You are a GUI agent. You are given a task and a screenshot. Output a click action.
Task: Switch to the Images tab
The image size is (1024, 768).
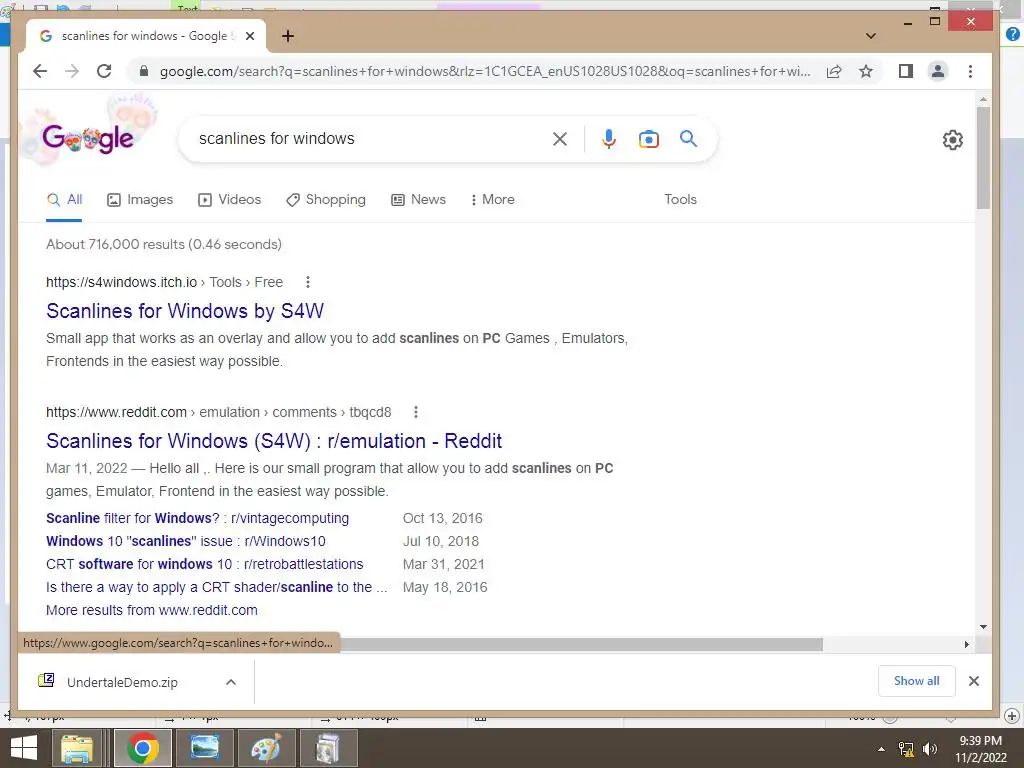click(140, 200)
